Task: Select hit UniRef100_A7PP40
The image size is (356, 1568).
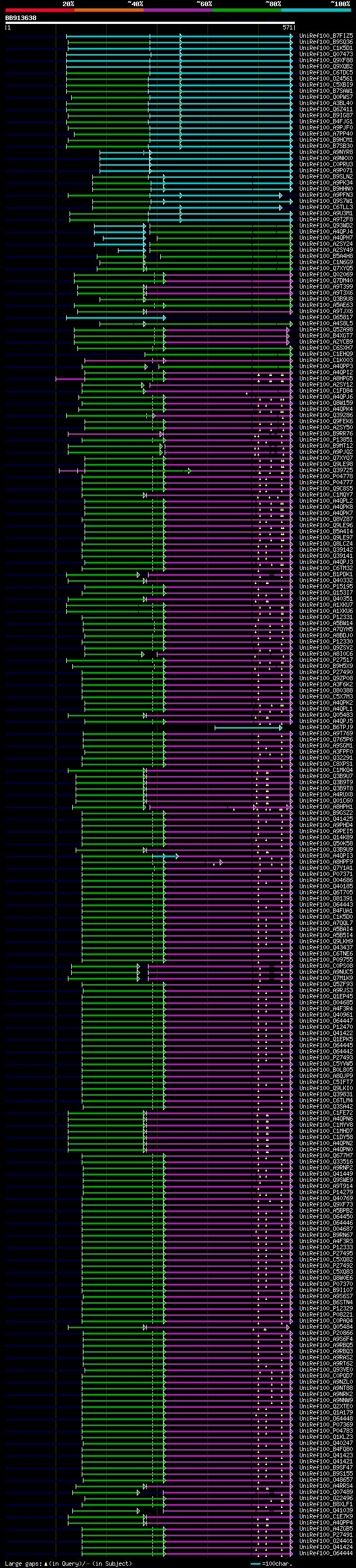Action: point(326,134)
